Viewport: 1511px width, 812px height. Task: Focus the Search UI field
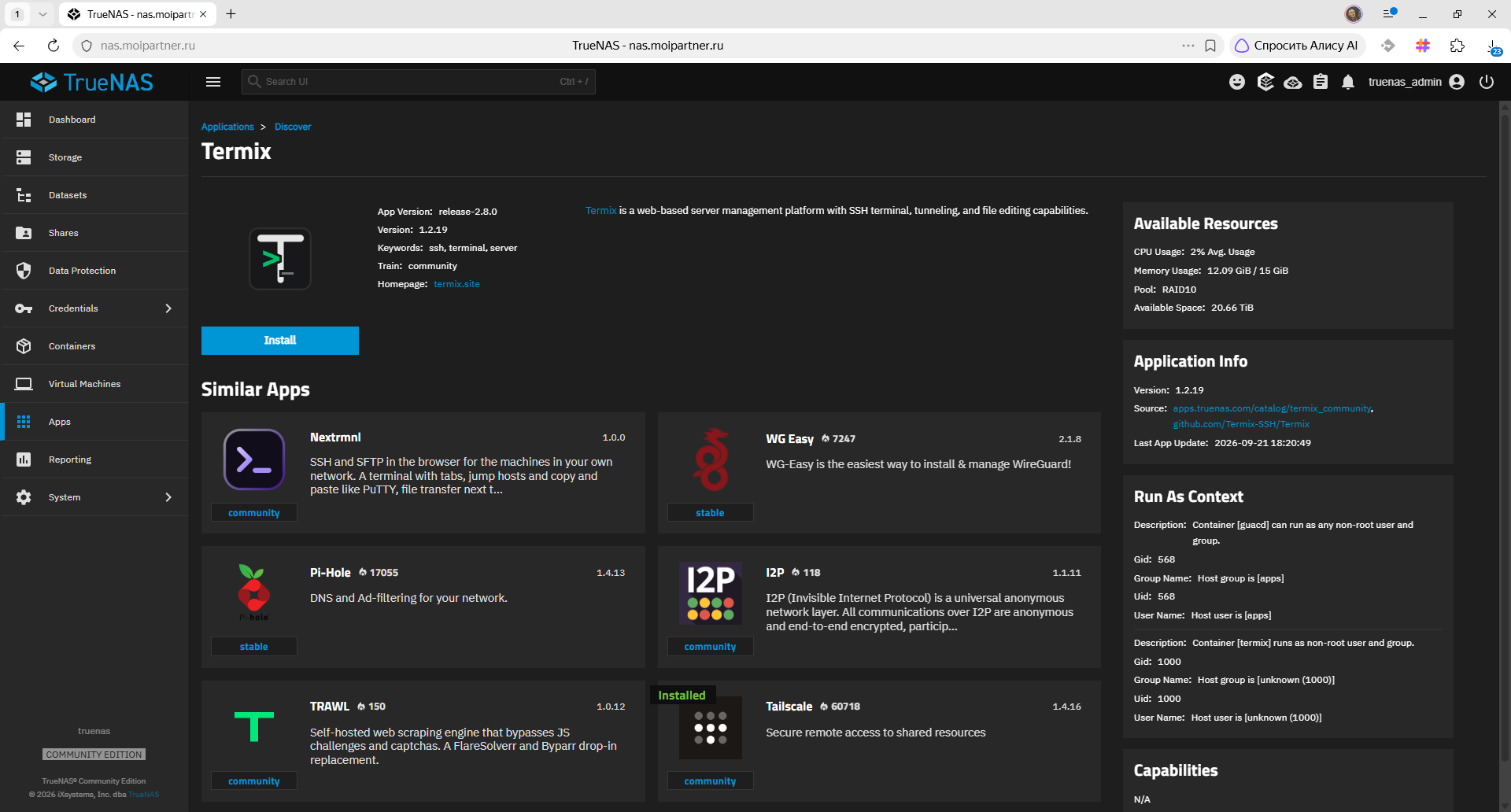(419, 82)
